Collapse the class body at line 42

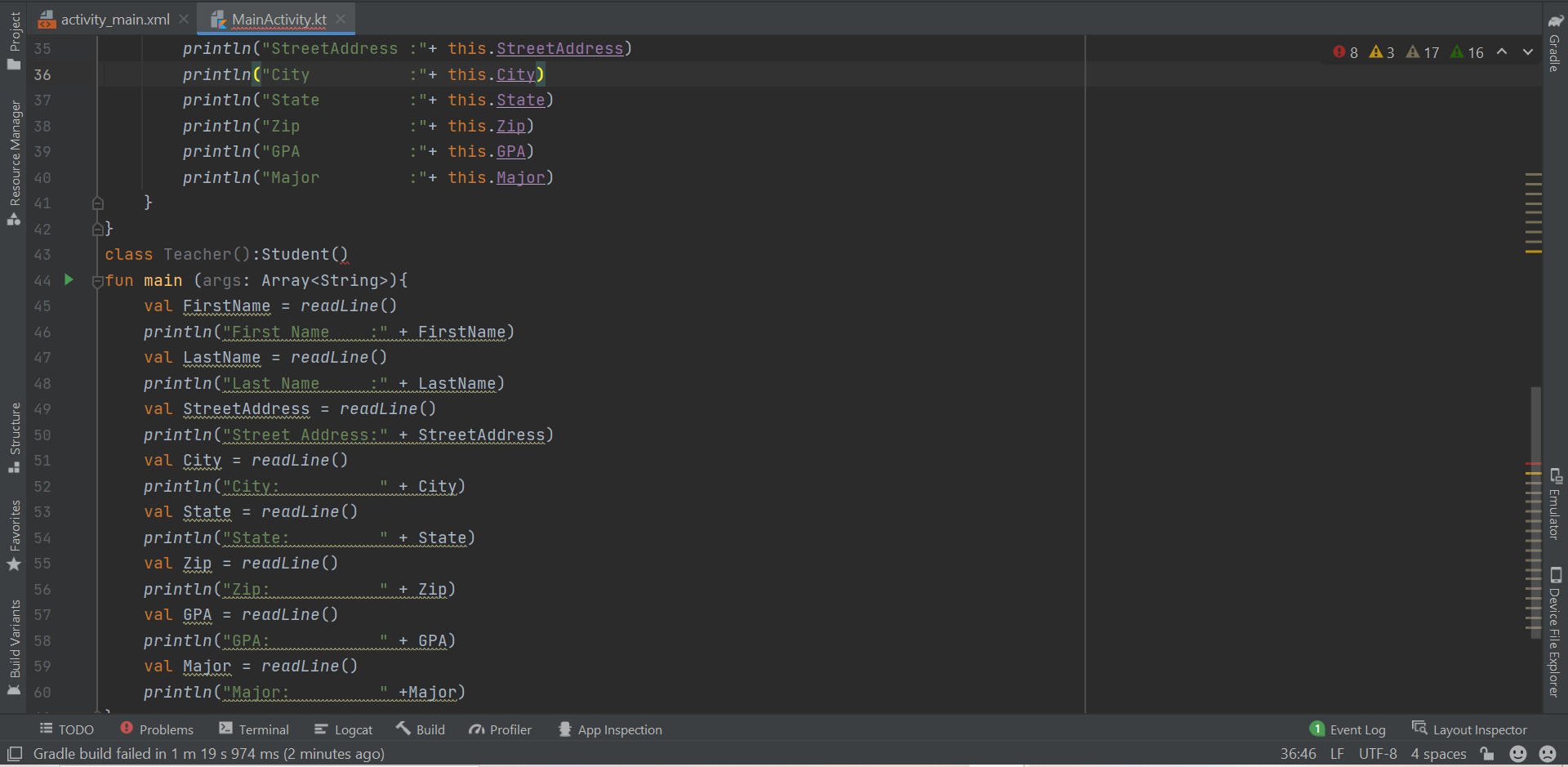(98, 229)
